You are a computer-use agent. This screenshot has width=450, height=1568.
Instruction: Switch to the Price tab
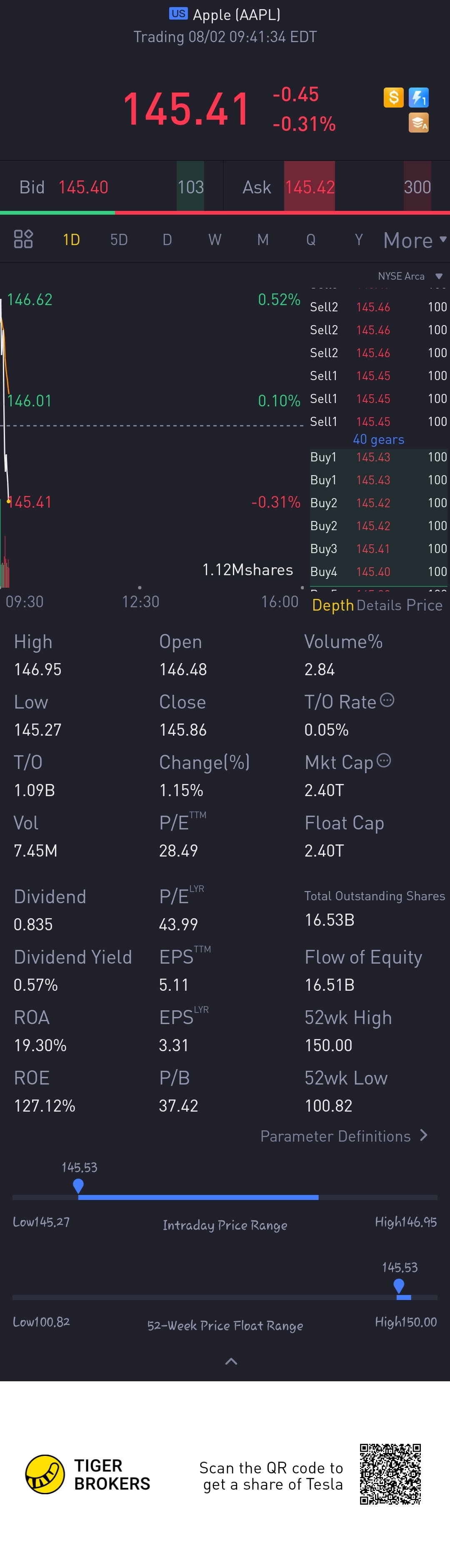(x=425, y=605)
